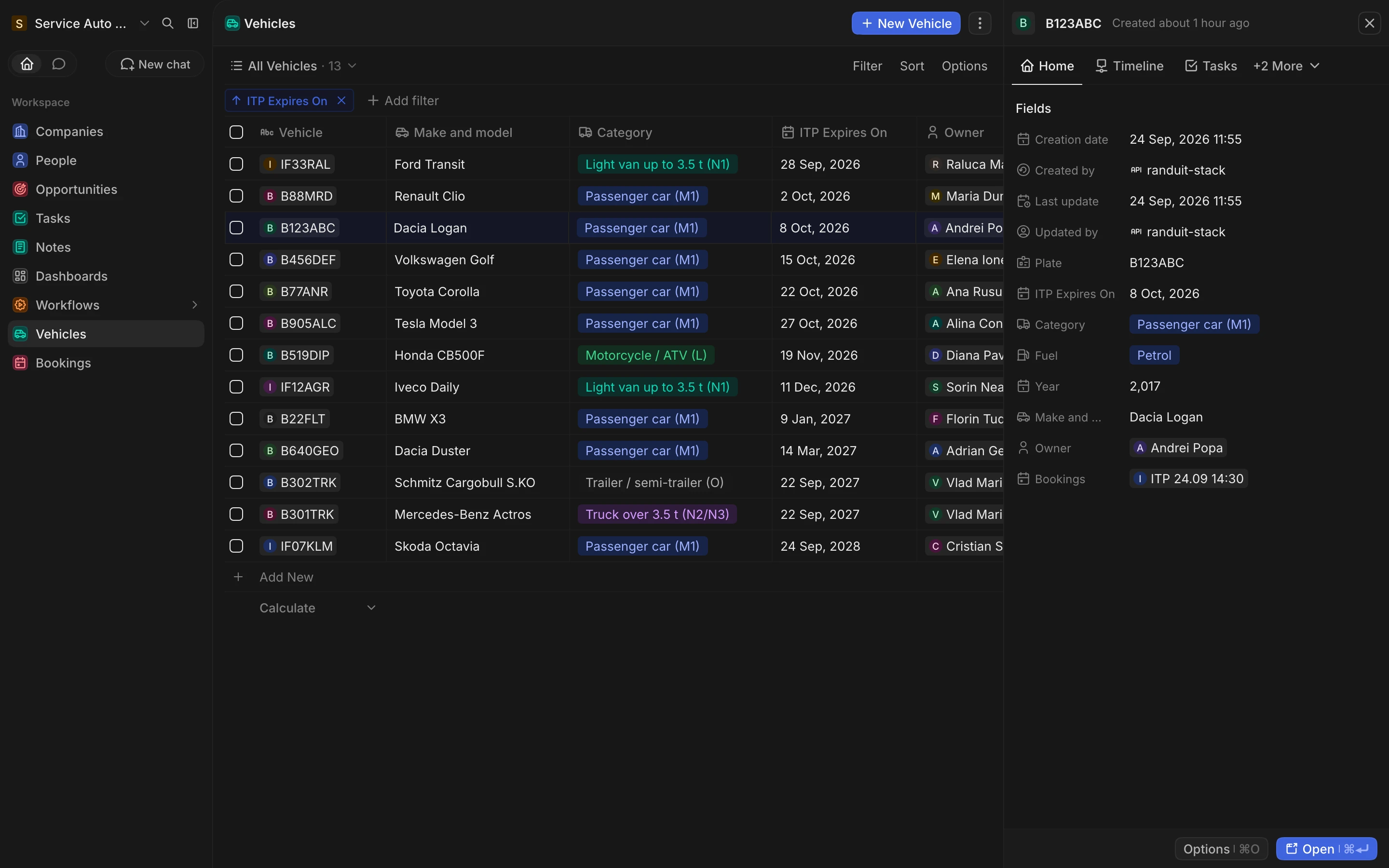The image size is (1389, 868).
Task: Start a New chat
Action: tap(155, 64)
